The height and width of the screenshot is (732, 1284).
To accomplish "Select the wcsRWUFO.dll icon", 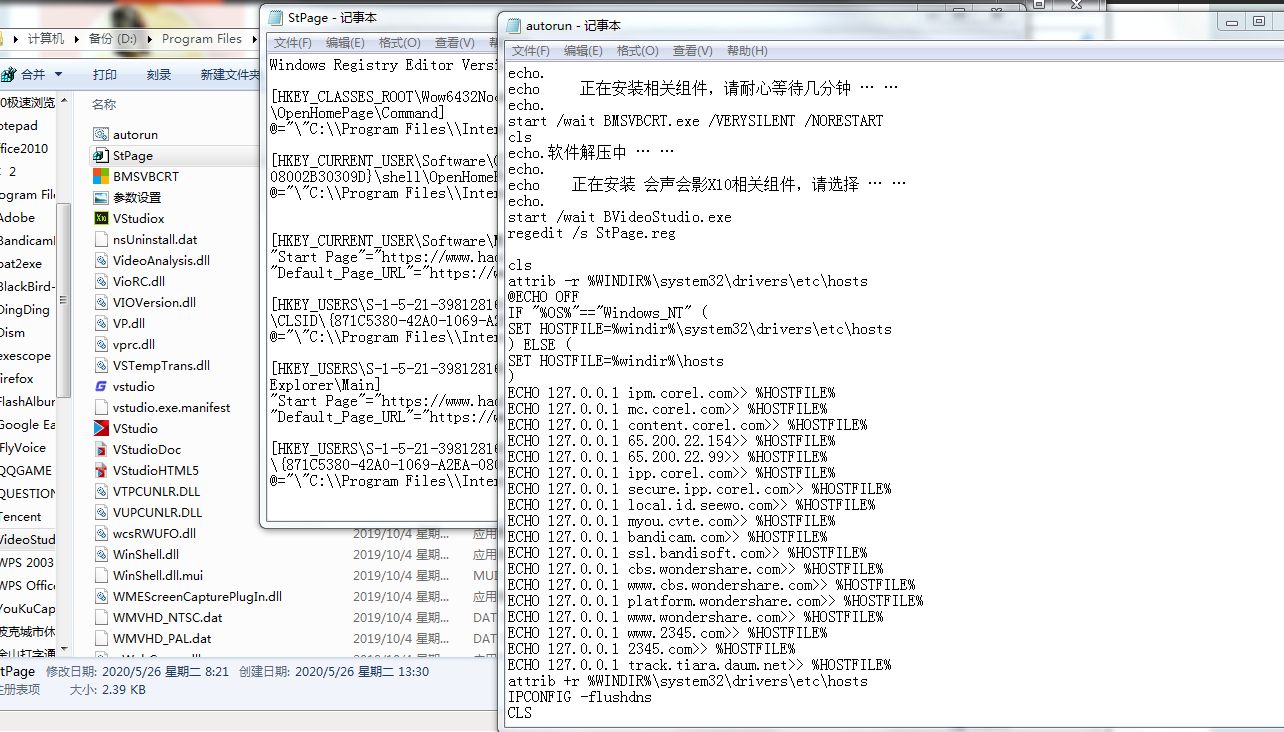I will [x=101, y=533].
